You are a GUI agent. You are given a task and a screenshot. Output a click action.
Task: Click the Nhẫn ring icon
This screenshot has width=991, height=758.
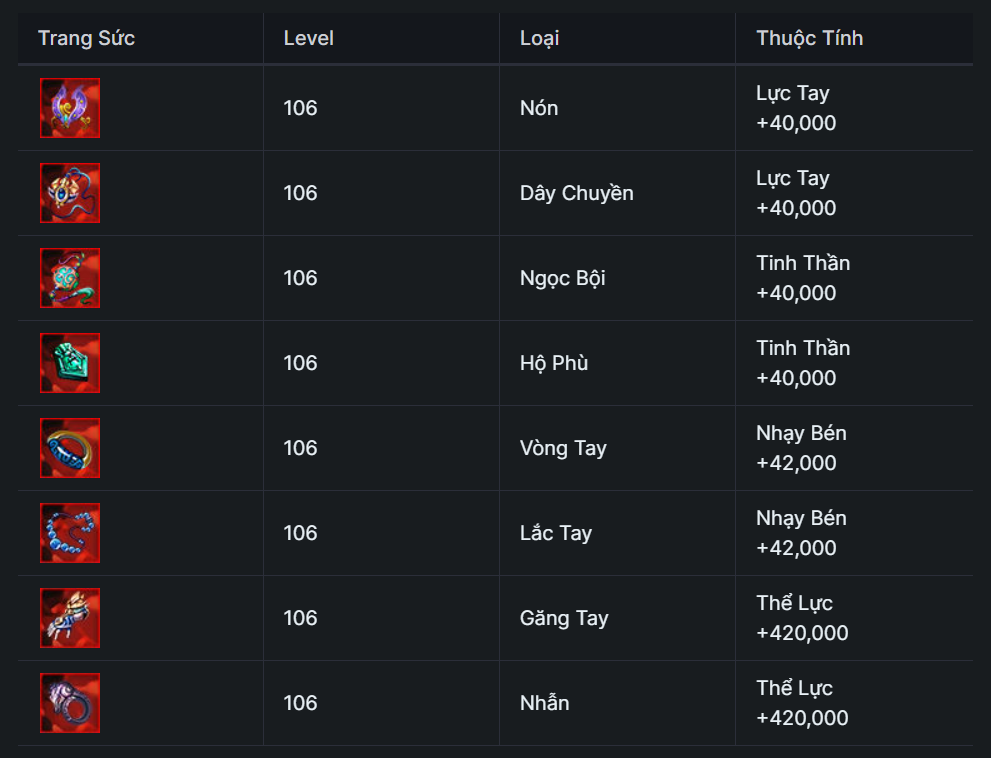click(70, 703)
